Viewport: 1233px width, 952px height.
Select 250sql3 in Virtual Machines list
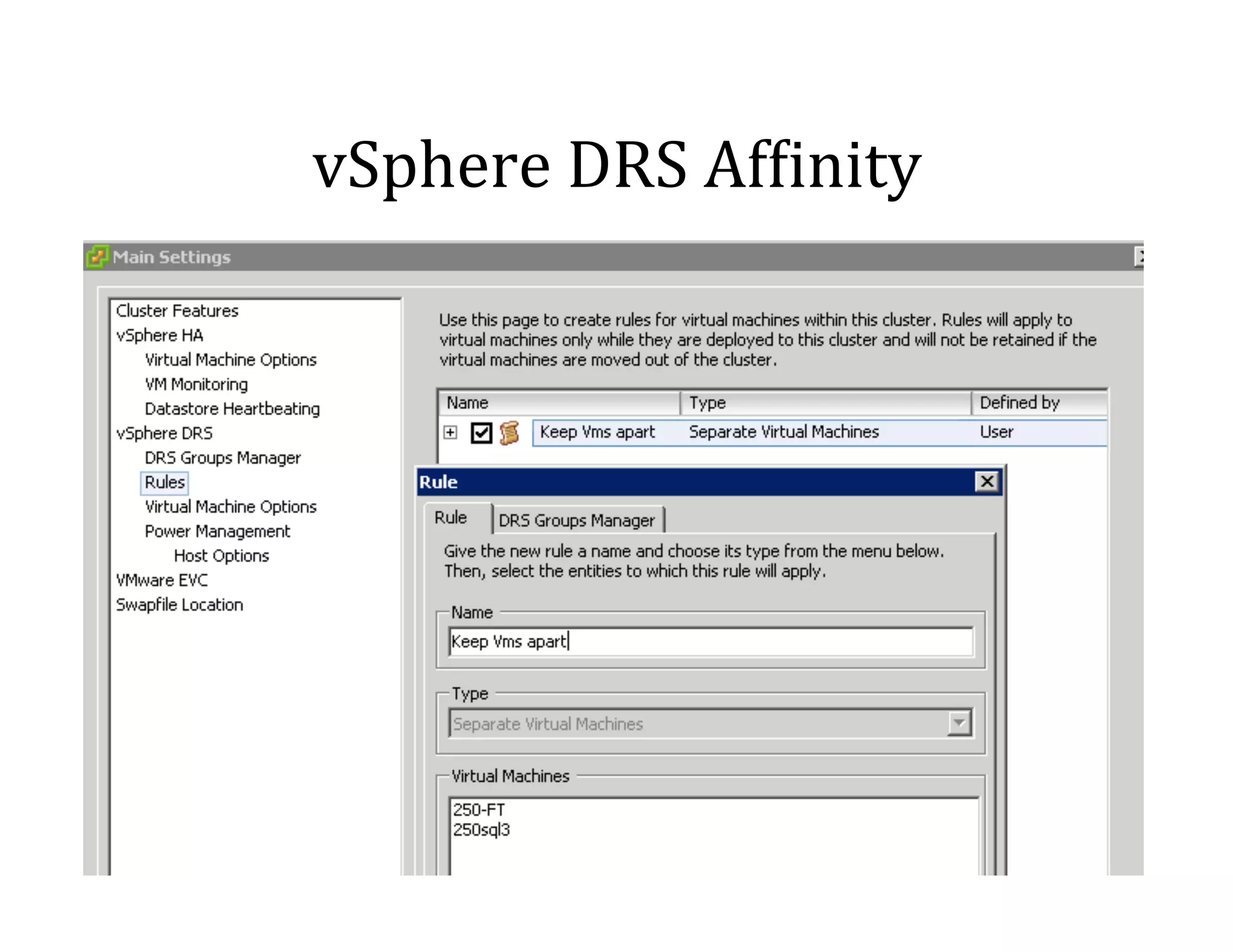click(482, 830)
